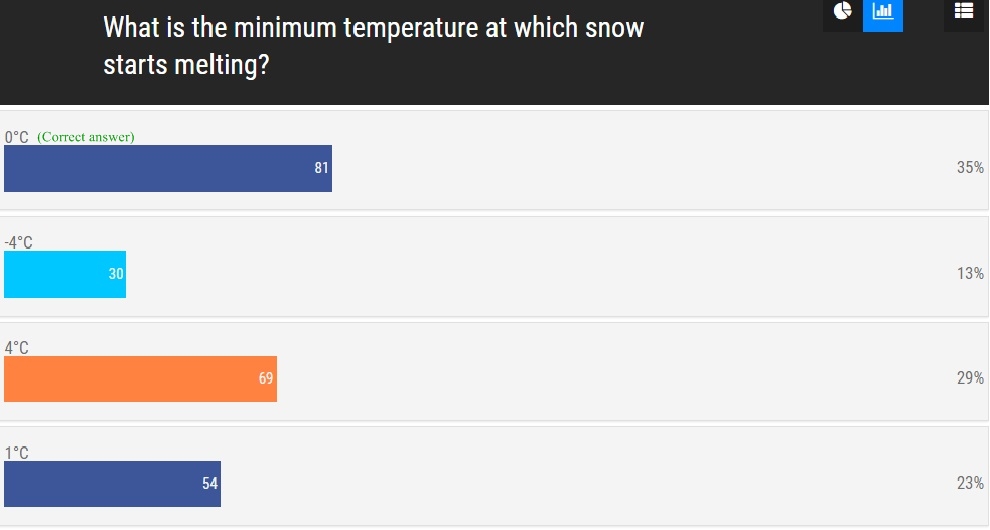Viewport: 990px width, 530px height.
Task: Click the 13% percentage value
Action: point(970,274)
